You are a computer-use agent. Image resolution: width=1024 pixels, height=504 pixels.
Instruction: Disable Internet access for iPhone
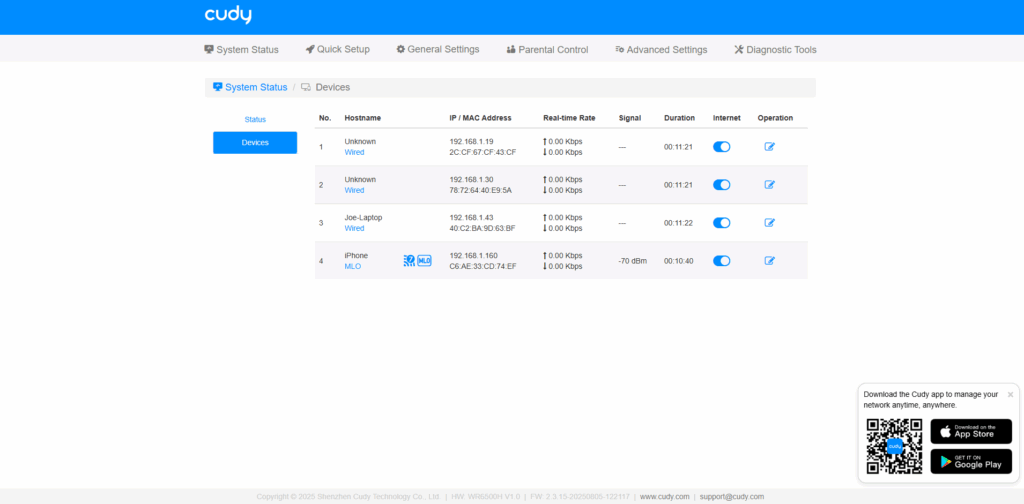[722, 260]
